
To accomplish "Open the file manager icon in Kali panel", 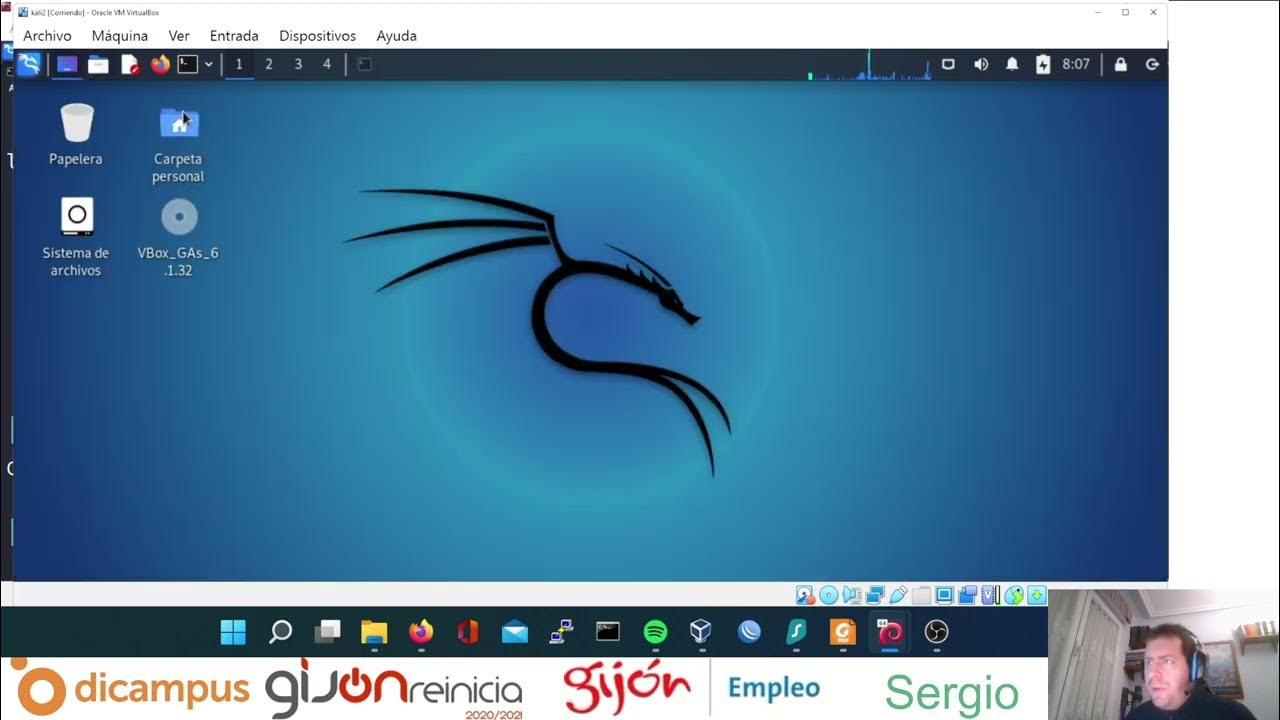I will [98, 64].
